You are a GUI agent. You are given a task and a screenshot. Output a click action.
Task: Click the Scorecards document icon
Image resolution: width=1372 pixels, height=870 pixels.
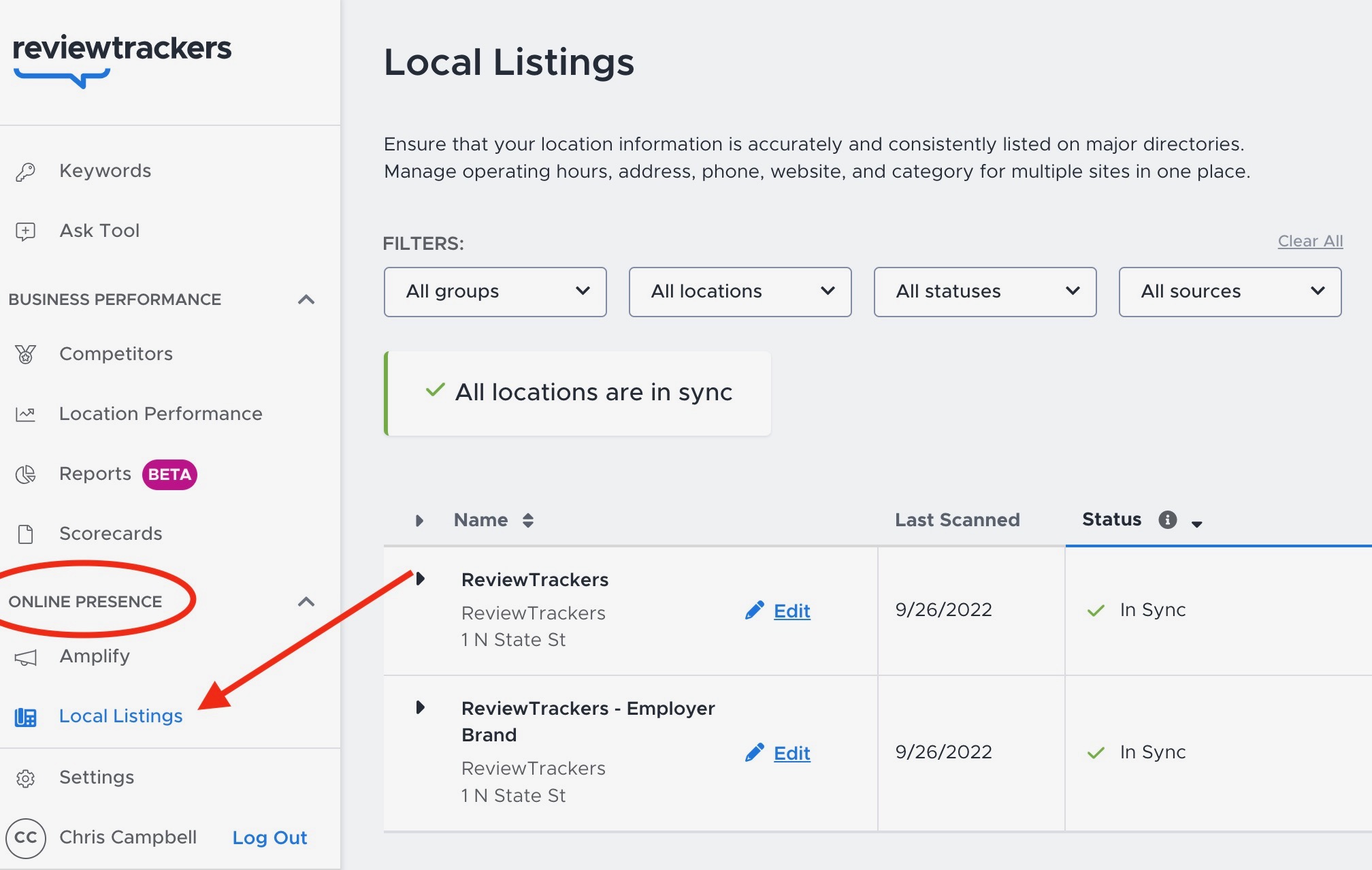[26, 534]
